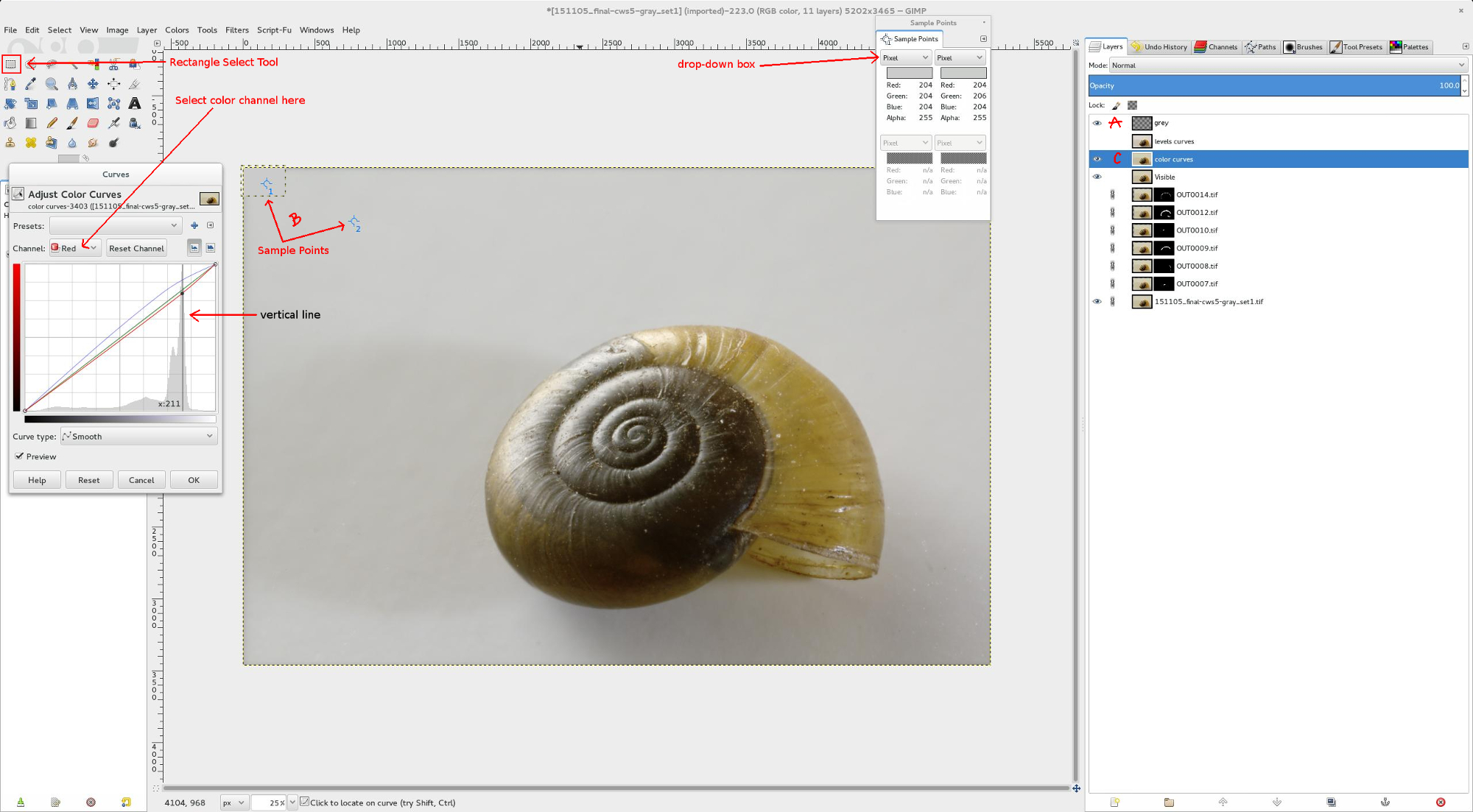The image size is (1473, 812).
Task: Toggle the Preview checkbox in Curves
Action: coord(20,456)
